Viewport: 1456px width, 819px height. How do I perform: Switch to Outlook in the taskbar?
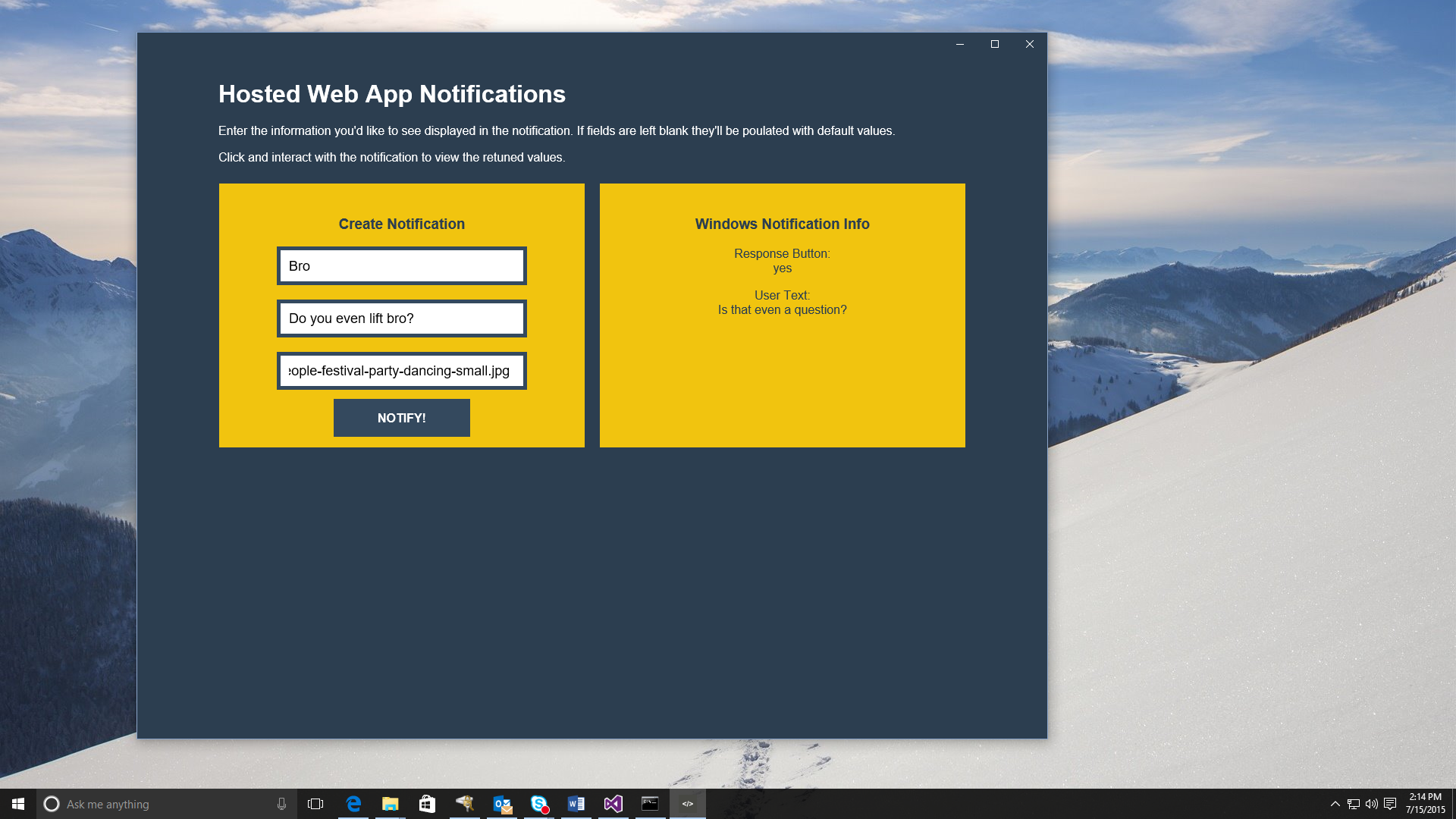502,804
